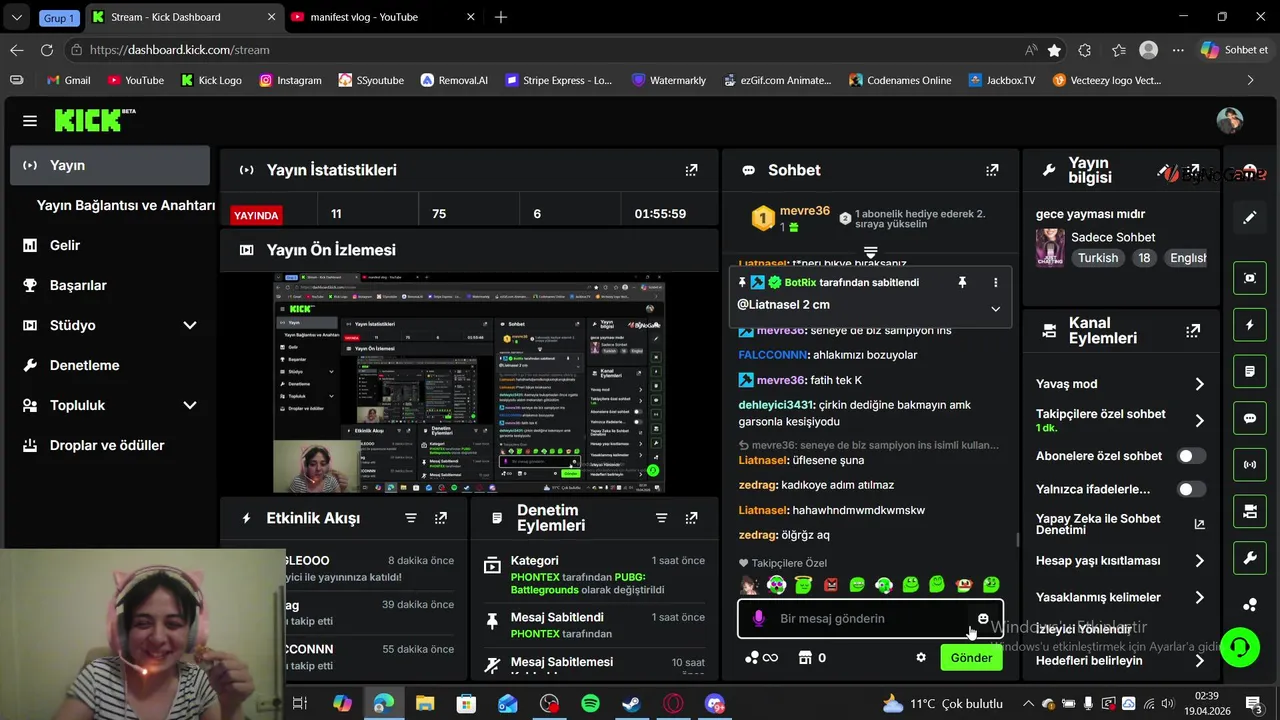Unpin the BotRix pinned message
Image resolution: width=1280 pixels, height=720 pixels.
(x=962, y=283)
